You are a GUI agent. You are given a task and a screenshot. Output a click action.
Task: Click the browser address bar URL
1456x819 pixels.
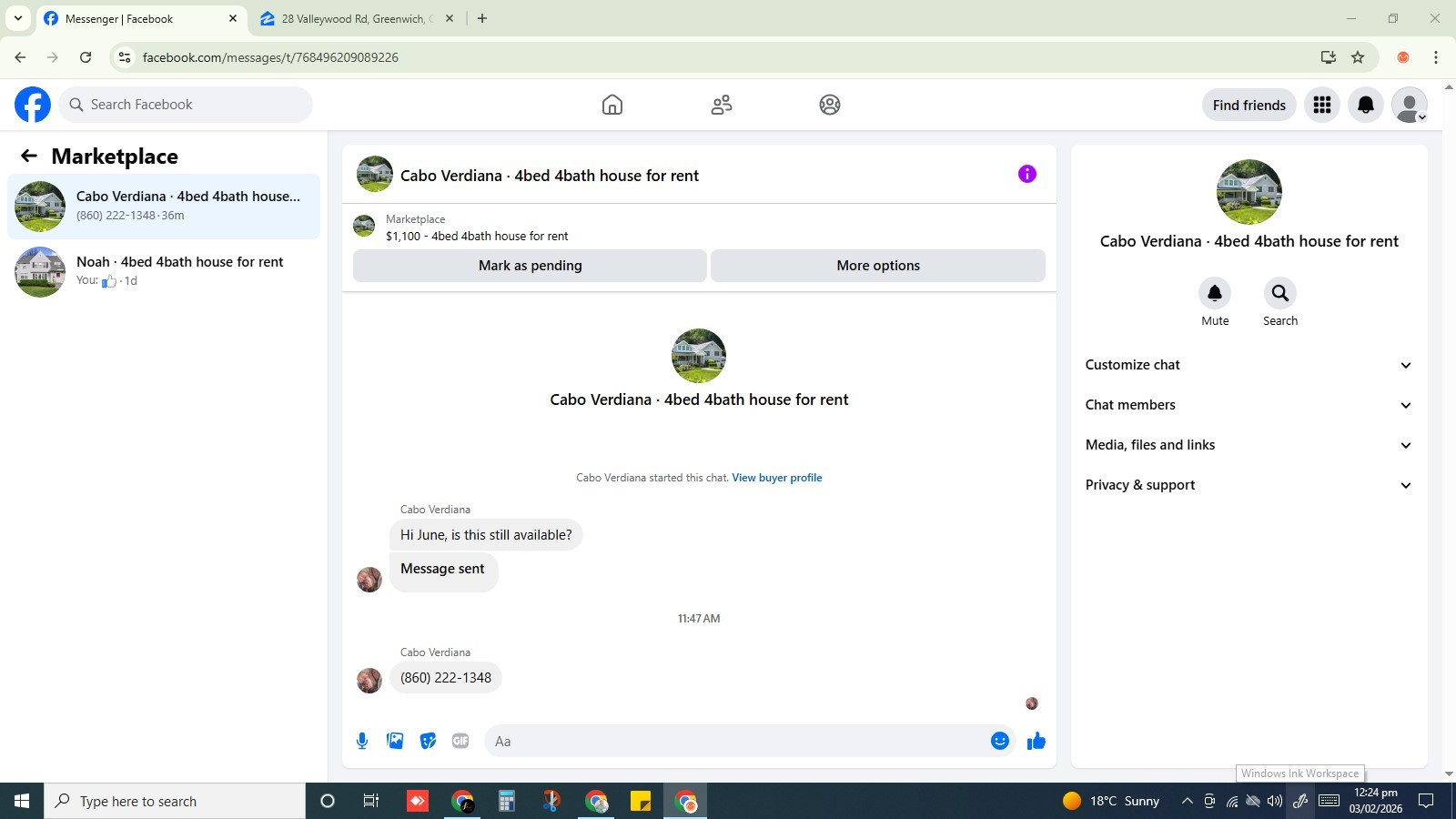pyautogui.click(x=270, y=57)
